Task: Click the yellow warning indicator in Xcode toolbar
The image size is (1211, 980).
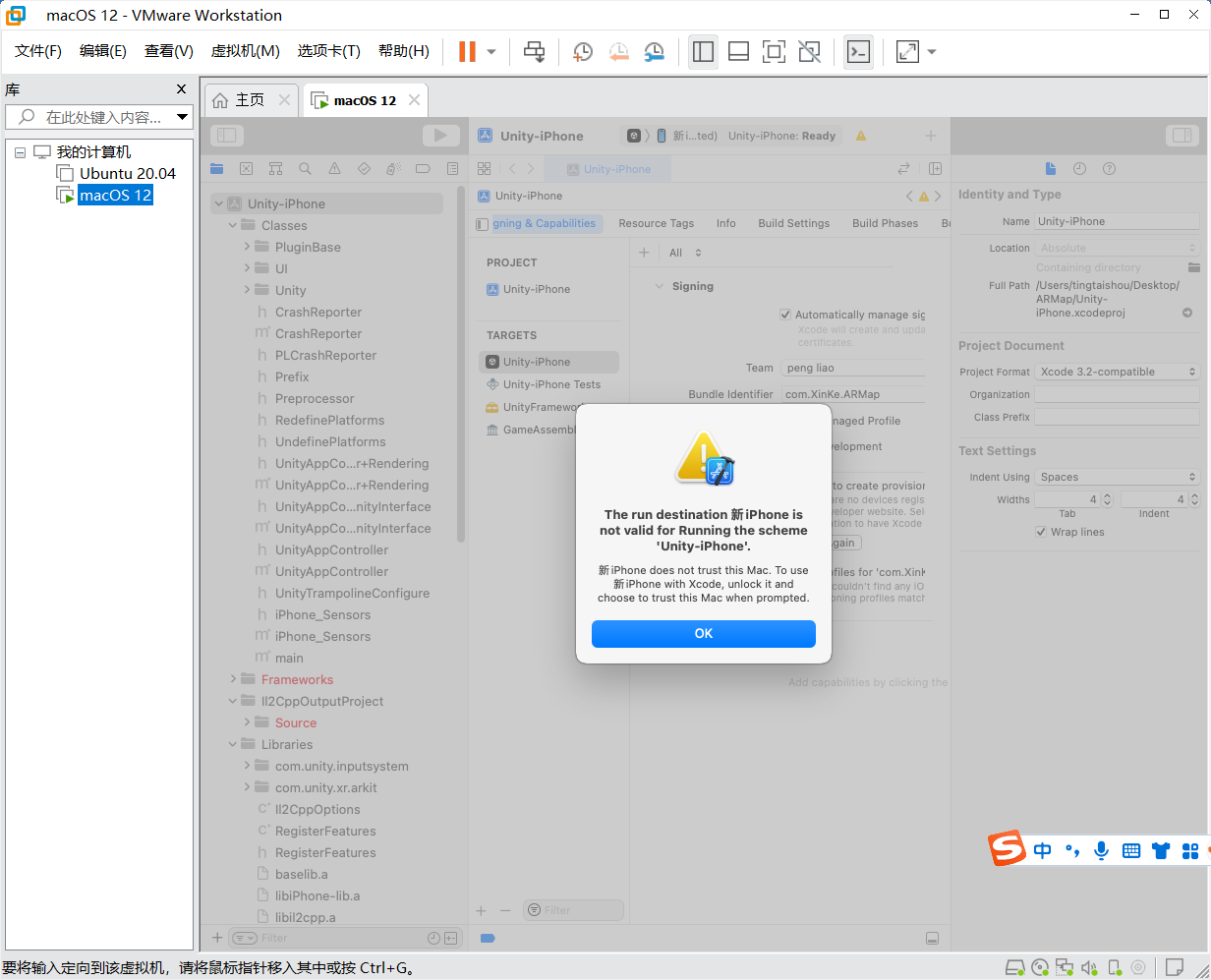Action: coord(861,136)
